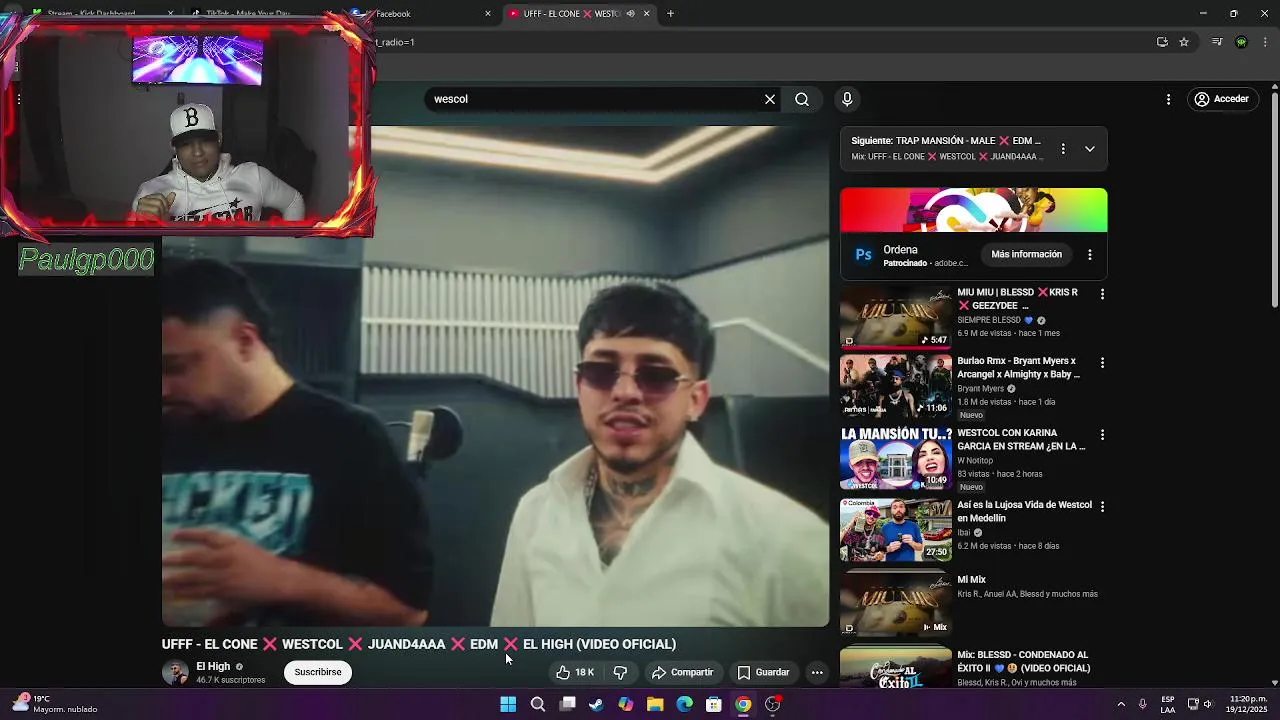Open Windows Start menu
Image resolution: width=1280 pixels, height=720 pixels.
[x=508, y=705]
